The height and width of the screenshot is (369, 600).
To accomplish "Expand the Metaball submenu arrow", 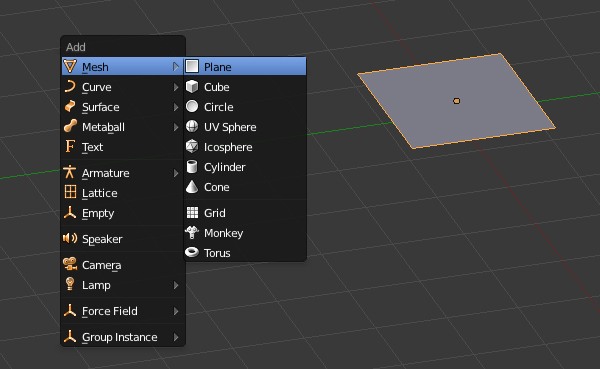I will point(176,127).
